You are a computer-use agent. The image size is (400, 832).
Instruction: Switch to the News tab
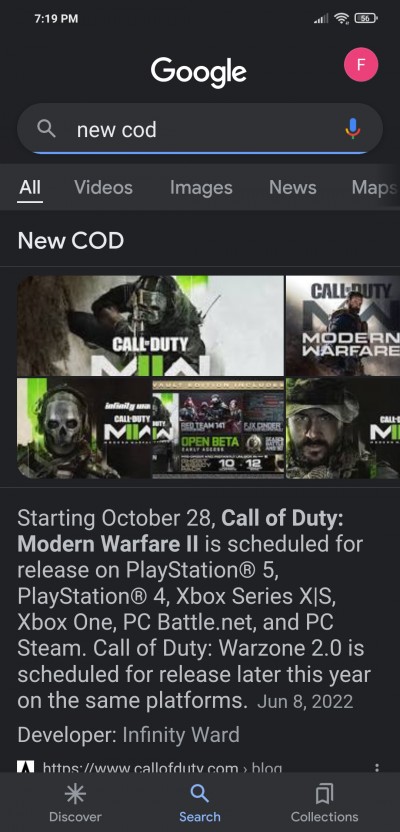tap(292, 187)
